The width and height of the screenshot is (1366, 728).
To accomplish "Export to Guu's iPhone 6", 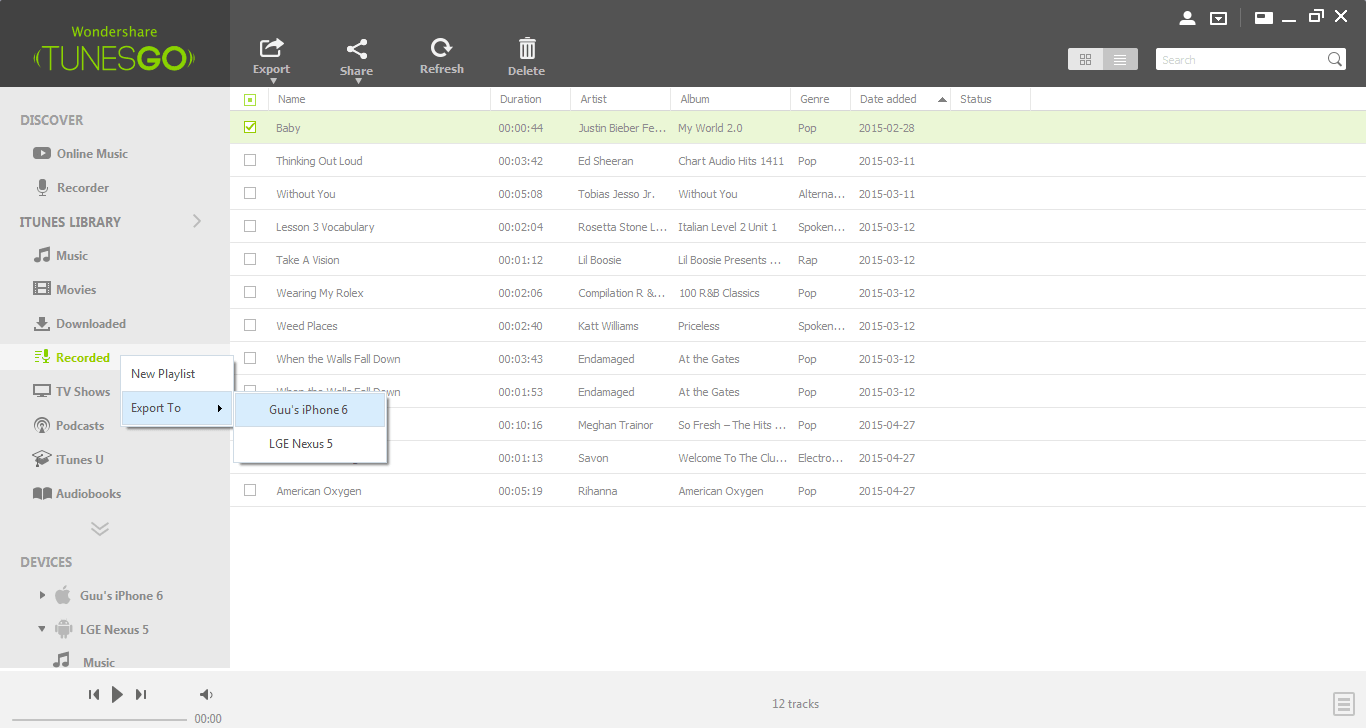I will pos(310,410).
